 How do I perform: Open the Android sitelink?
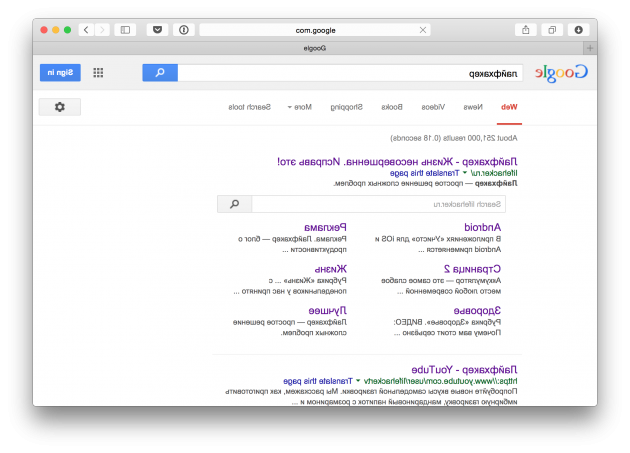(482, 227)
